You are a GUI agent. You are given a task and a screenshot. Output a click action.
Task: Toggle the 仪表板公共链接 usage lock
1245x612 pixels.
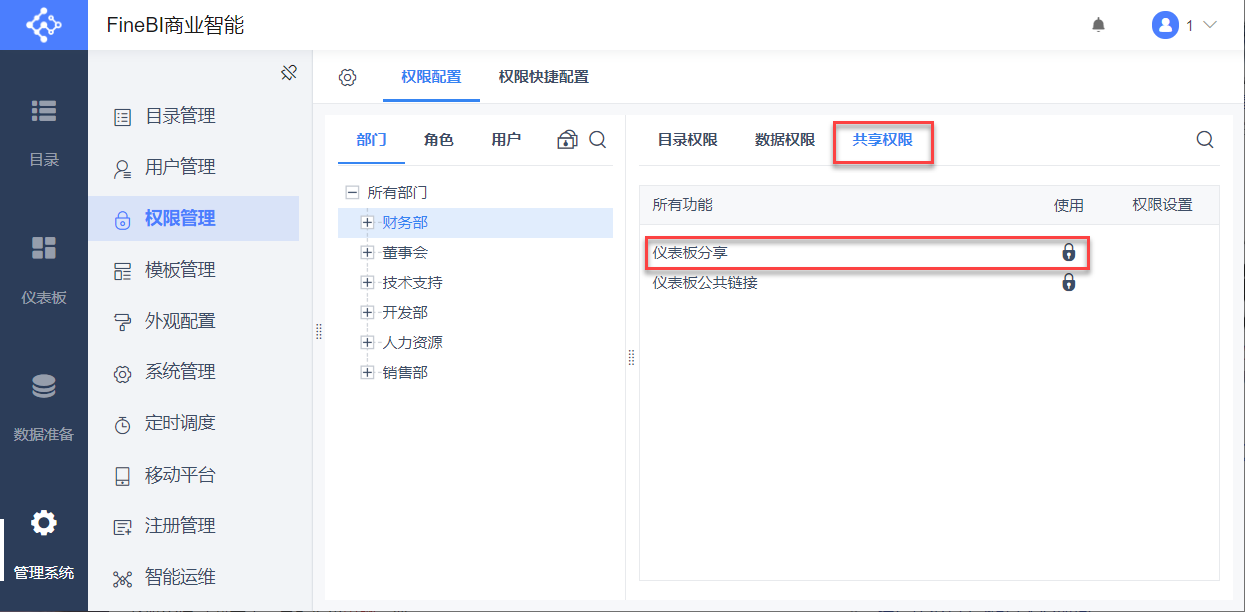pos(1068,283)
